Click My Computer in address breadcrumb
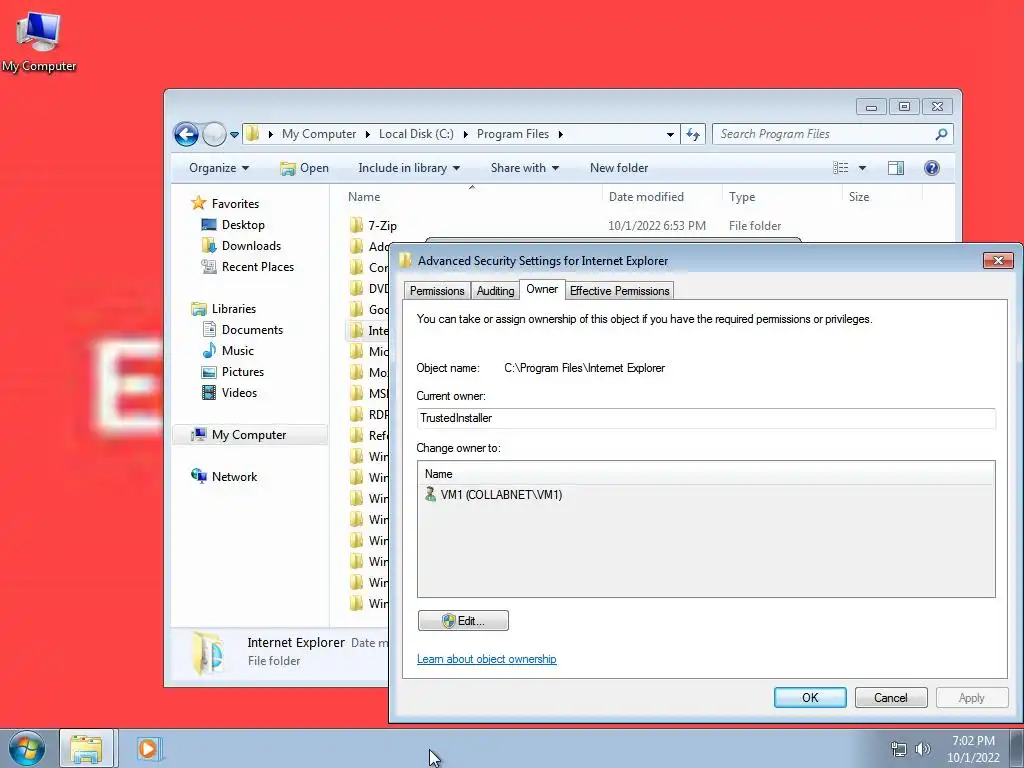Image resolution: width=1024 pixels, height=768 pixels. coord(319,134)
